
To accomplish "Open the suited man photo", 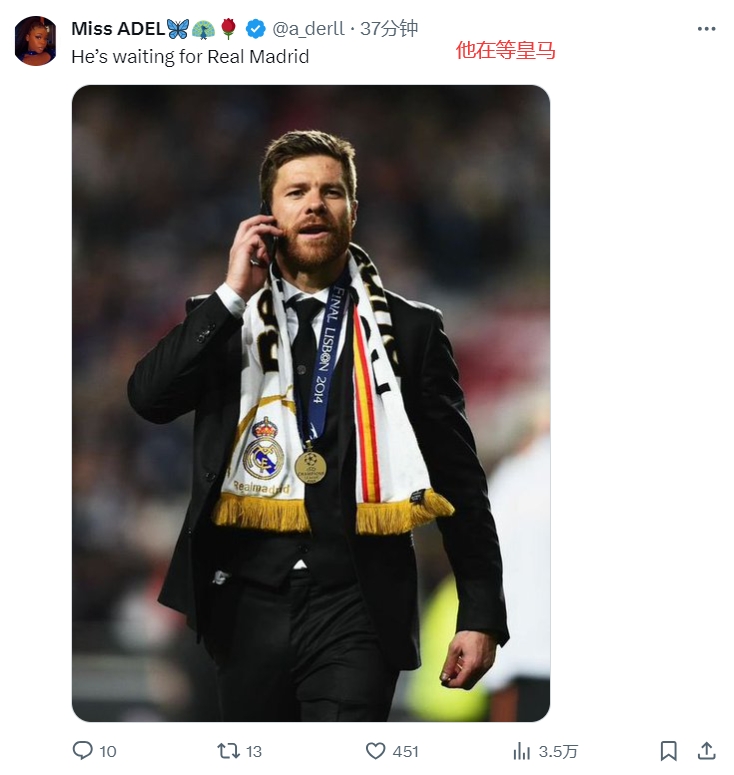I will (310, 403).
